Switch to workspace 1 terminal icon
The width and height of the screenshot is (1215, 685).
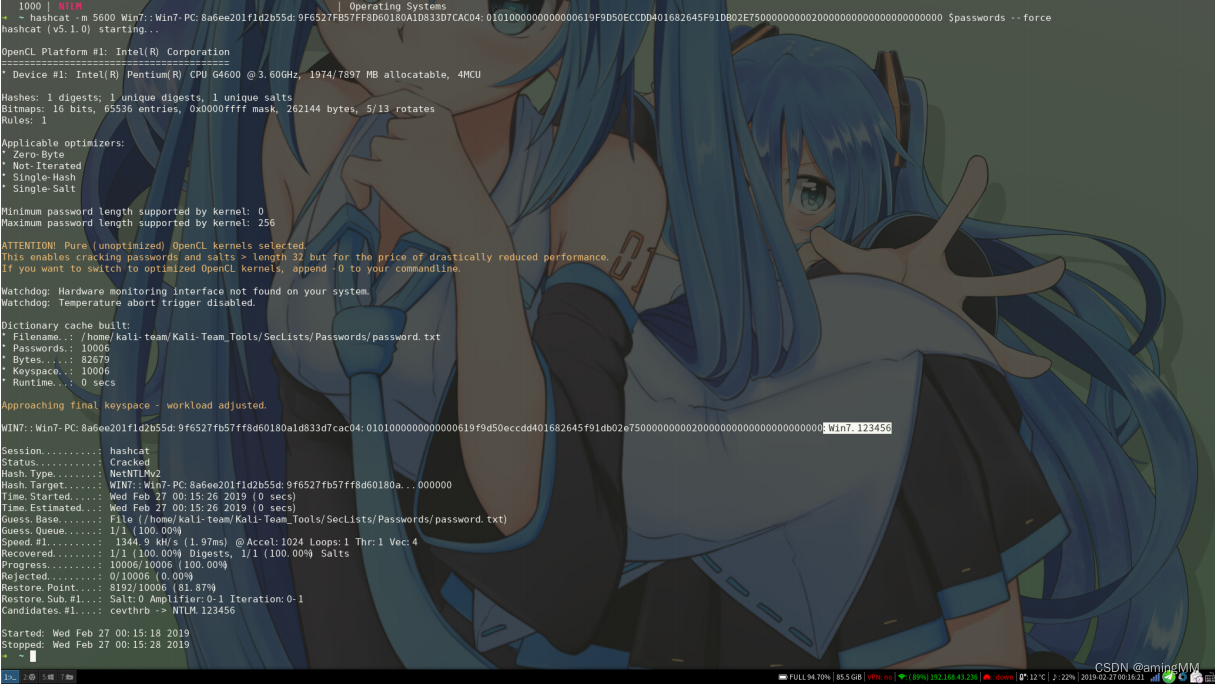[10, 677]
